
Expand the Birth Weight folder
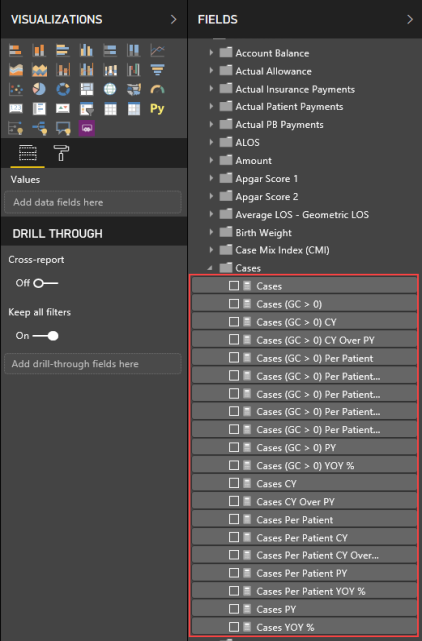click(211, 232)
